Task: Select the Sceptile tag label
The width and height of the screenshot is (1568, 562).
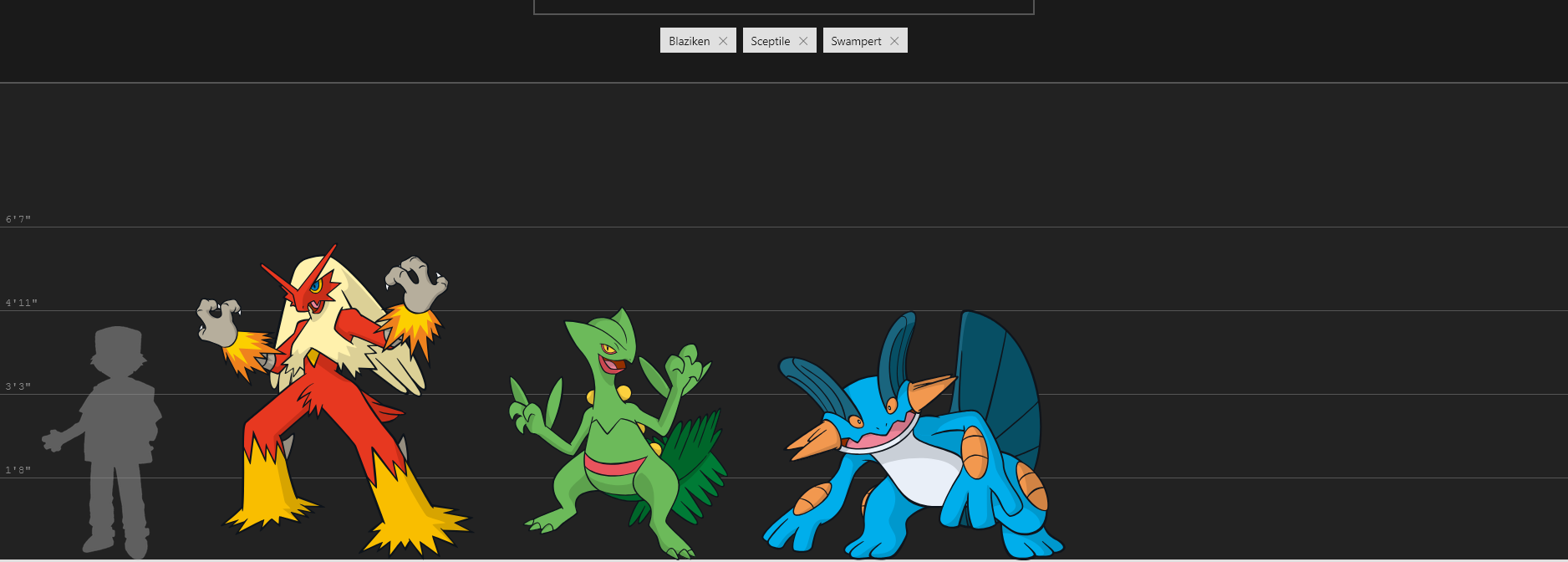Action: tap(770, 41)
